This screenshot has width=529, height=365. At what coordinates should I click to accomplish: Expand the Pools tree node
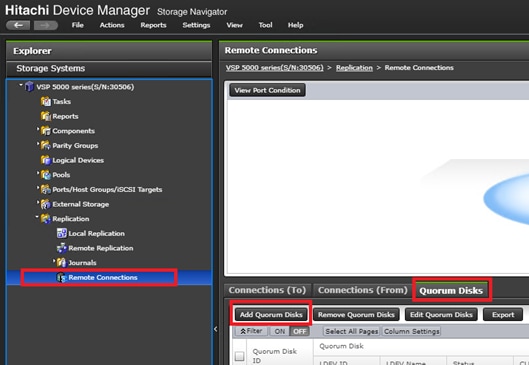tap(38, 173)
